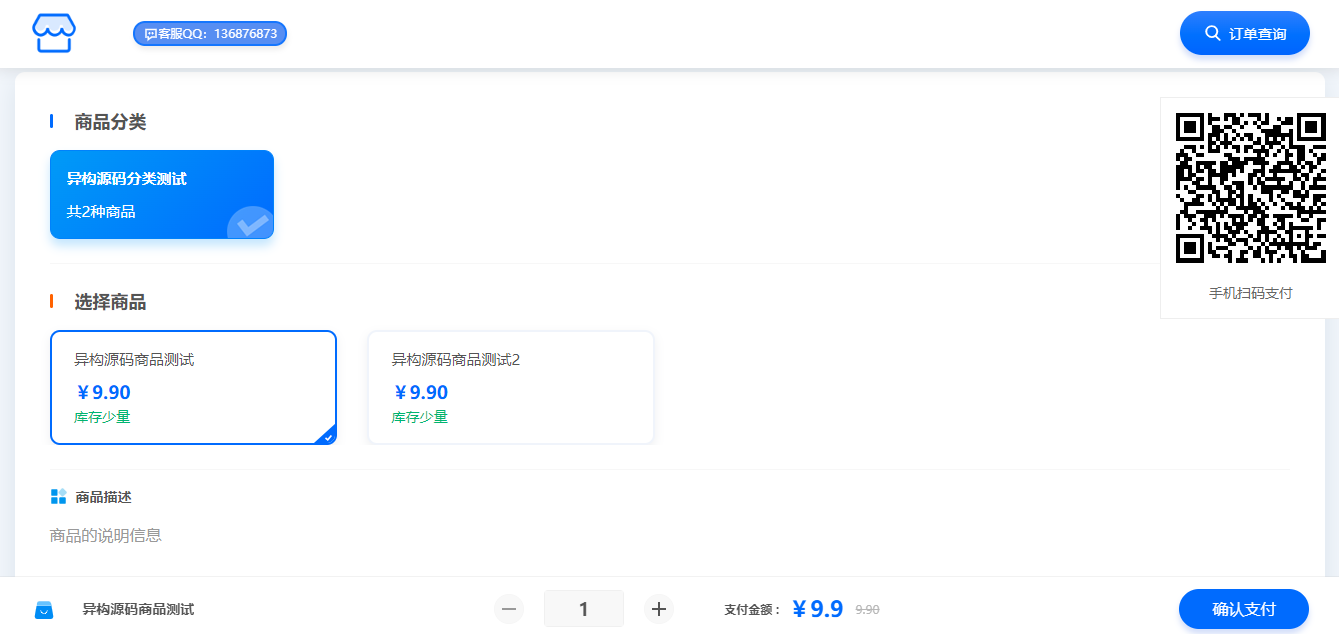Open order query with 订单查询 button
Screen dimensions: 1339x634
coord(1244,33)
